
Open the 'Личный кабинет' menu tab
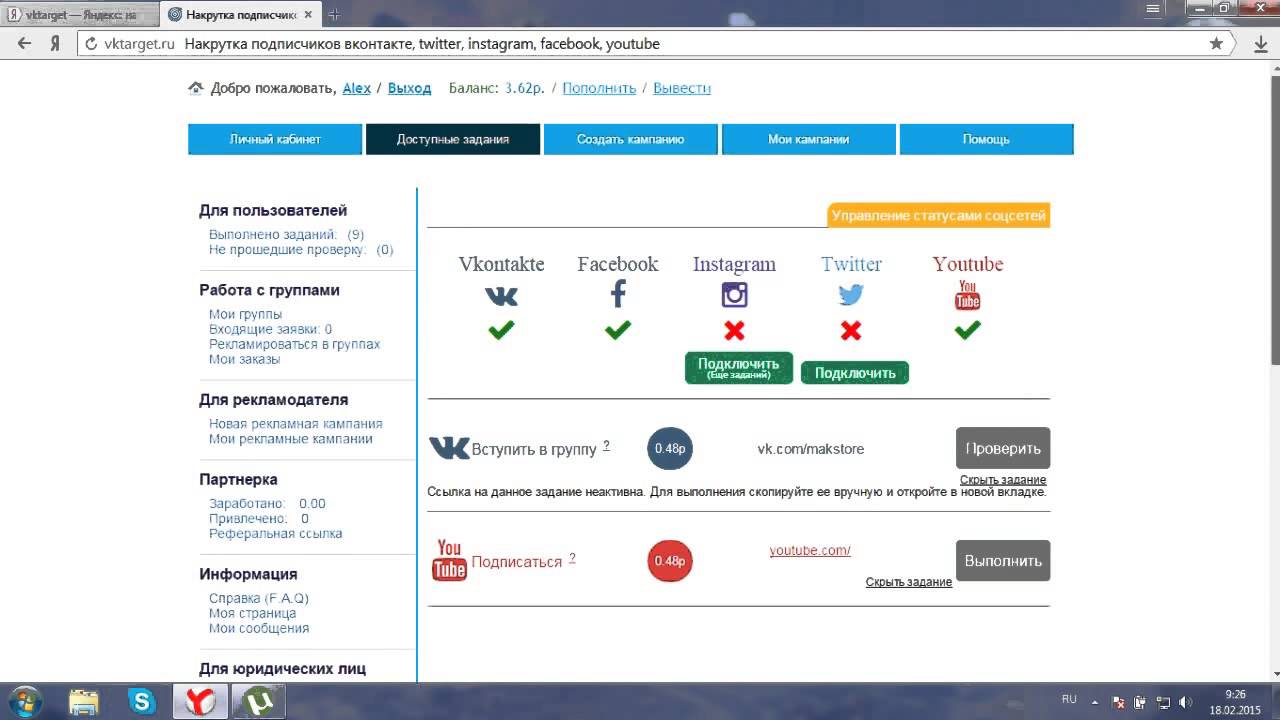[275, 139]
